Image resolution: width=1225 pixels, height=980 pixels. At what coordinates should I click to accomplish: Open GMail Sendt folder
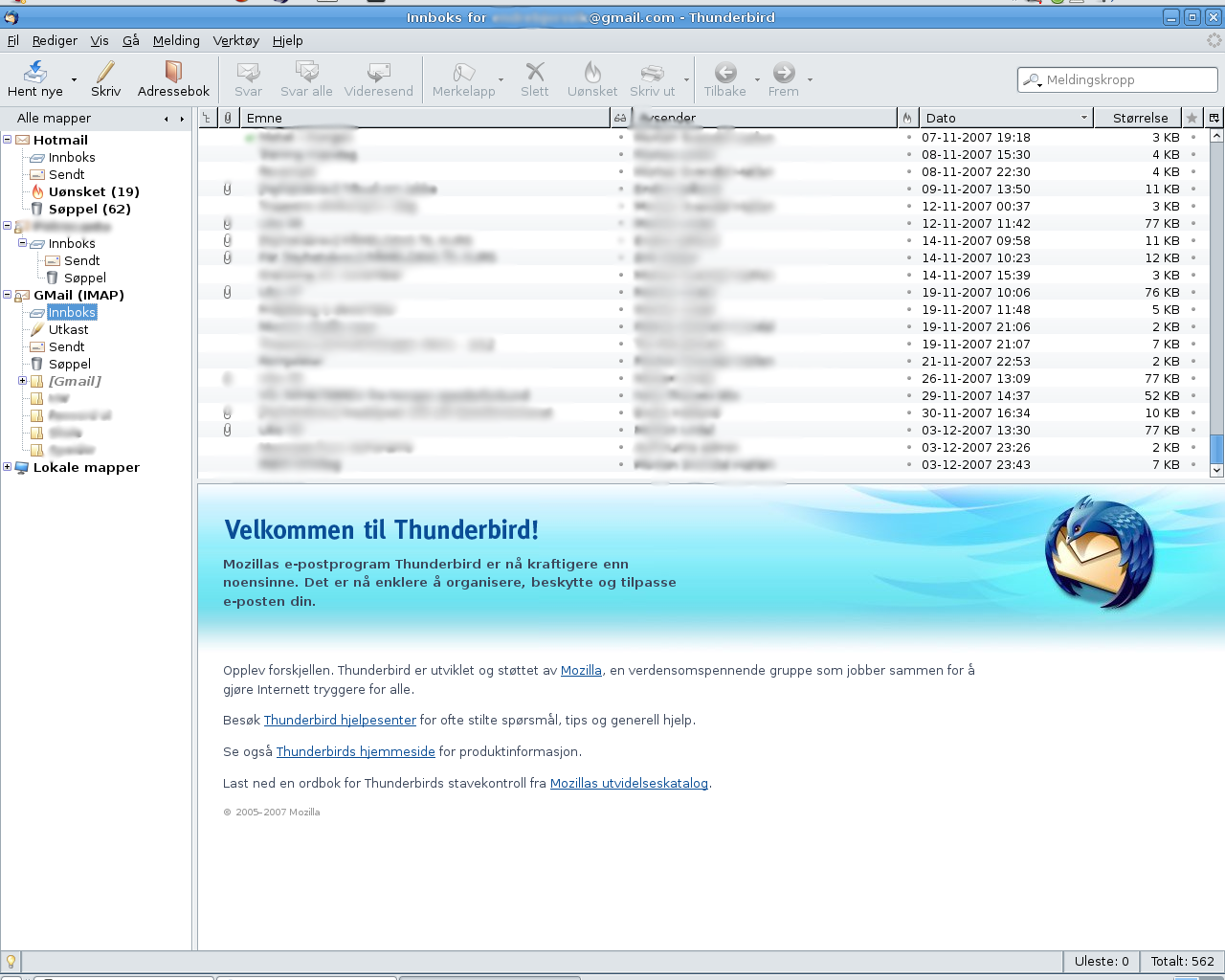coord(66,346)
